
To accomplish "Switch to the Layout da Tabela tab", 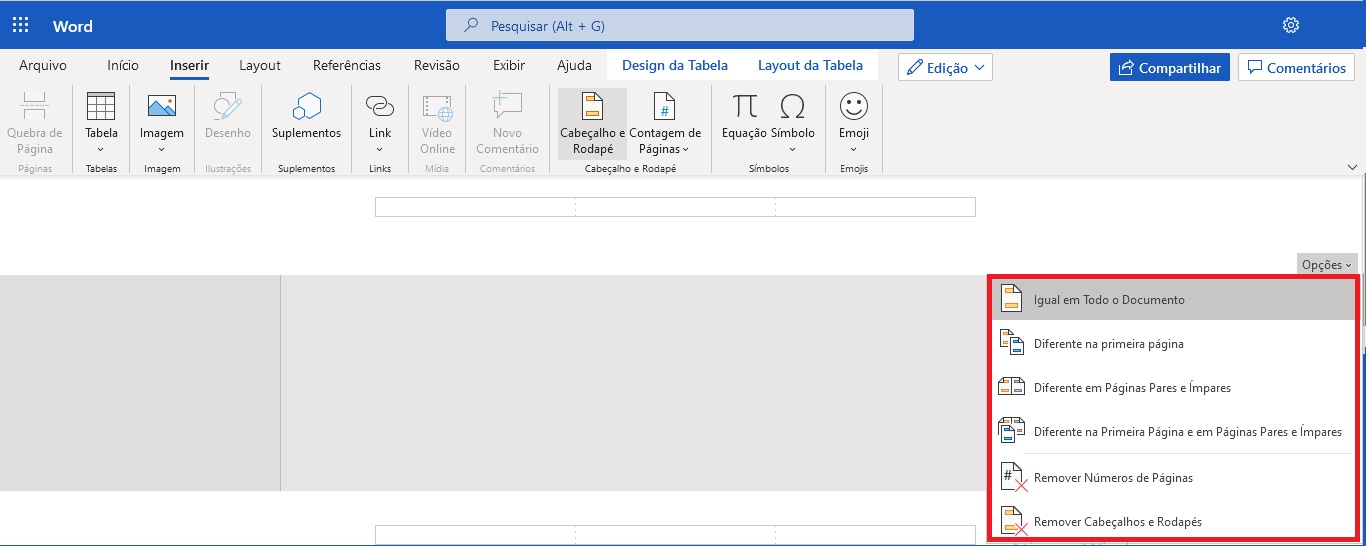I will [810, 66].
